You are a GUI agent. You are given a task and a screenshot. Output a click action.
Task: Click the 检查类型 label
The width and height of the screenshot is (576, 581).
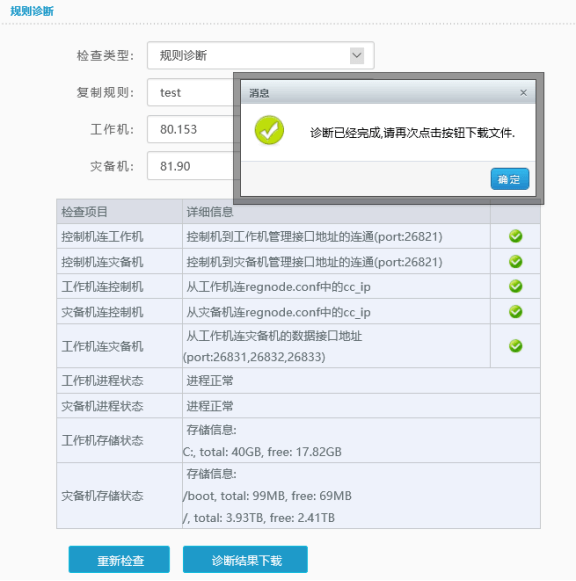[105, 56]
